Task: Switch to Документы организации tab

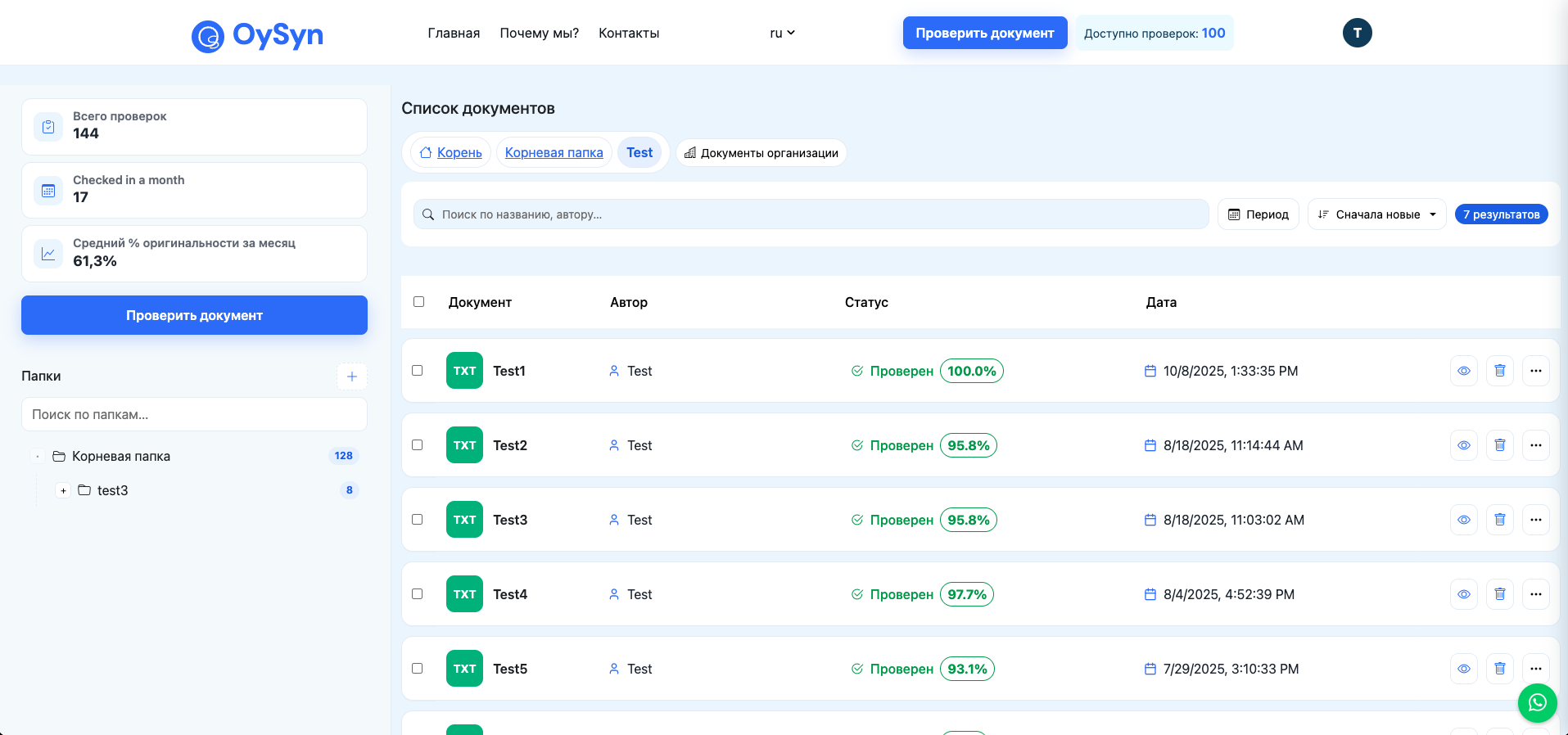Action: pyautogui.click(x=761, y=153)
